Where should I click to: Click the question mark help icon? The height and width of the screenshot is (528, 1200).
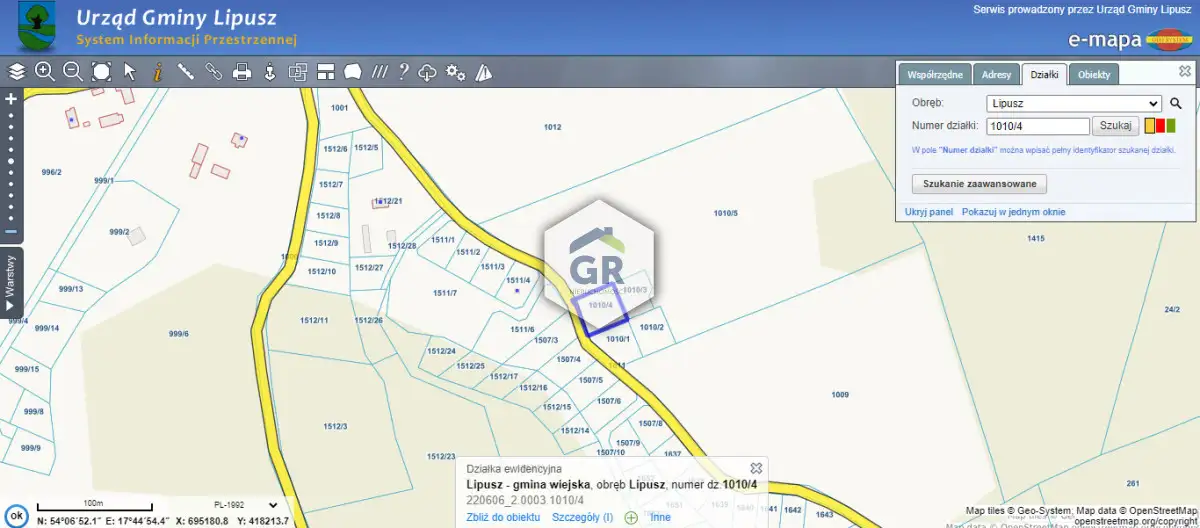[404, 71]
